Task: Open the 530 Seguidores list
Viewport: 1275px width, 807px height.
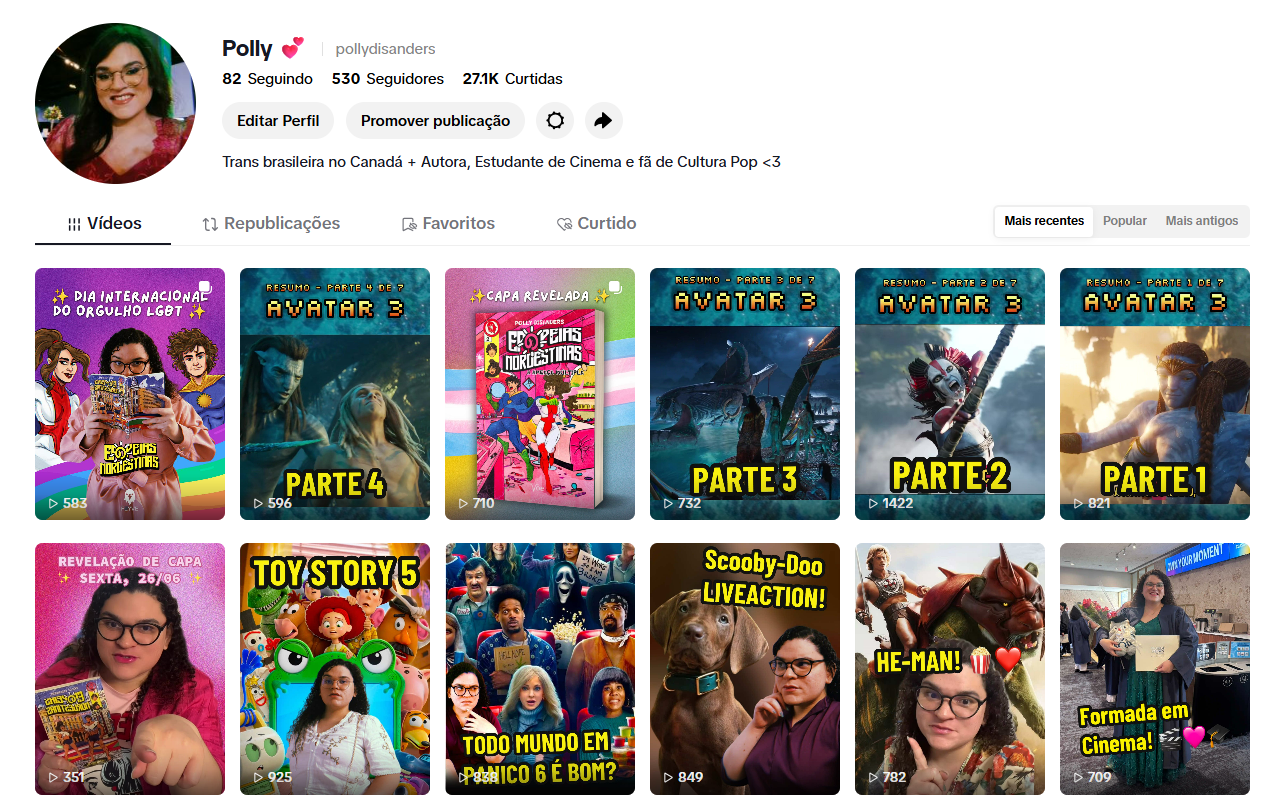Action: coord(388,79)
